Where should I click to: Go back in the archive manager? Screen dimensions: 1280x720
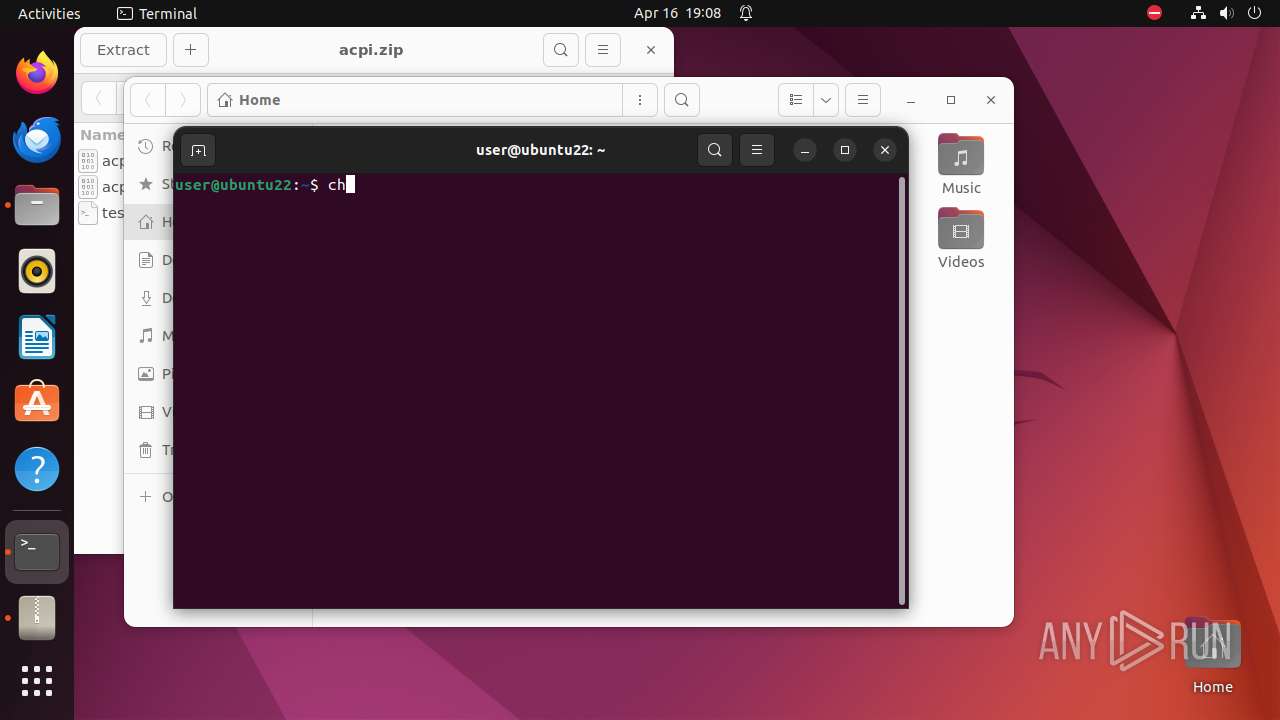click(x=98, y=99)
